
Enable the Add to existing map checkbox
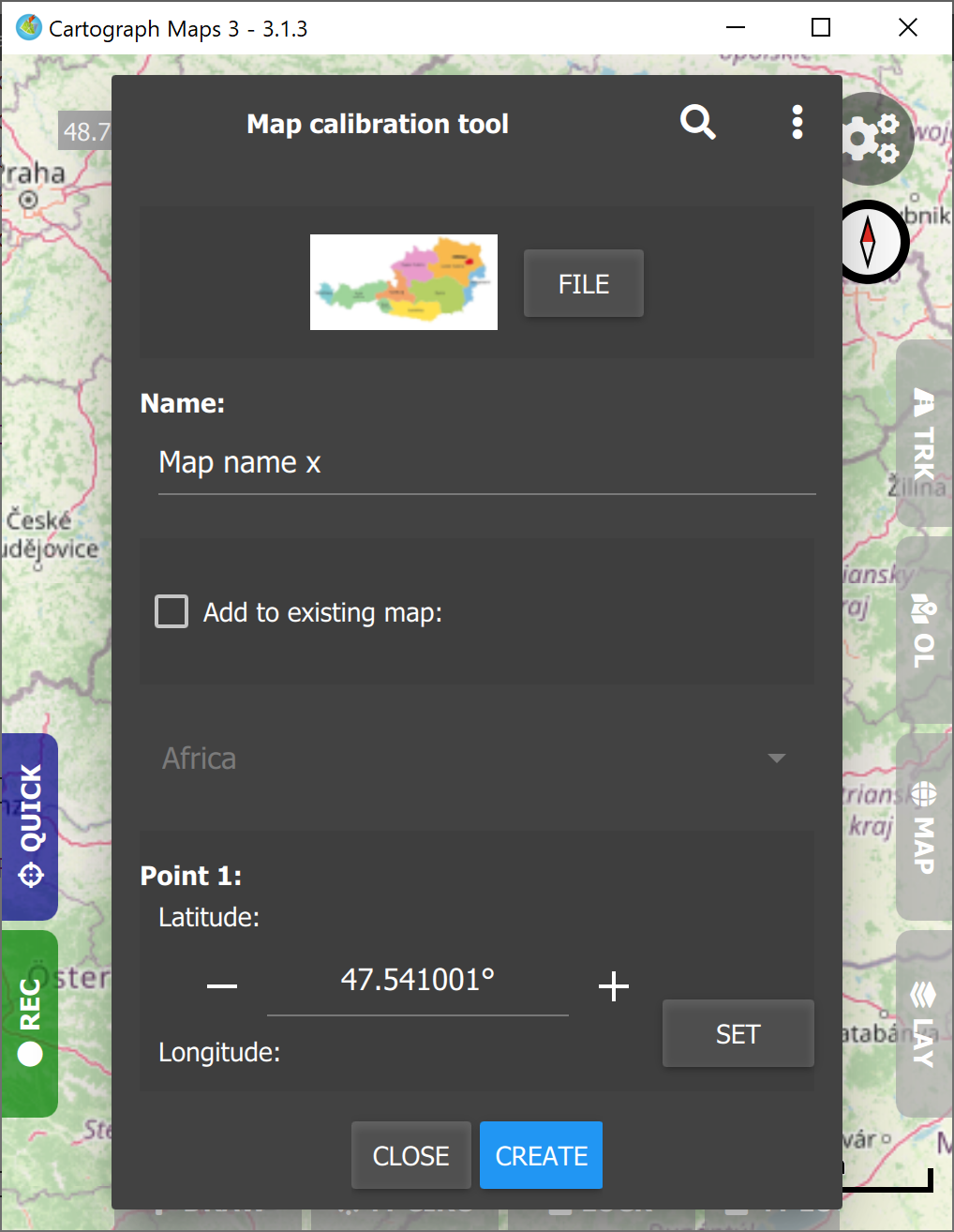171,611
